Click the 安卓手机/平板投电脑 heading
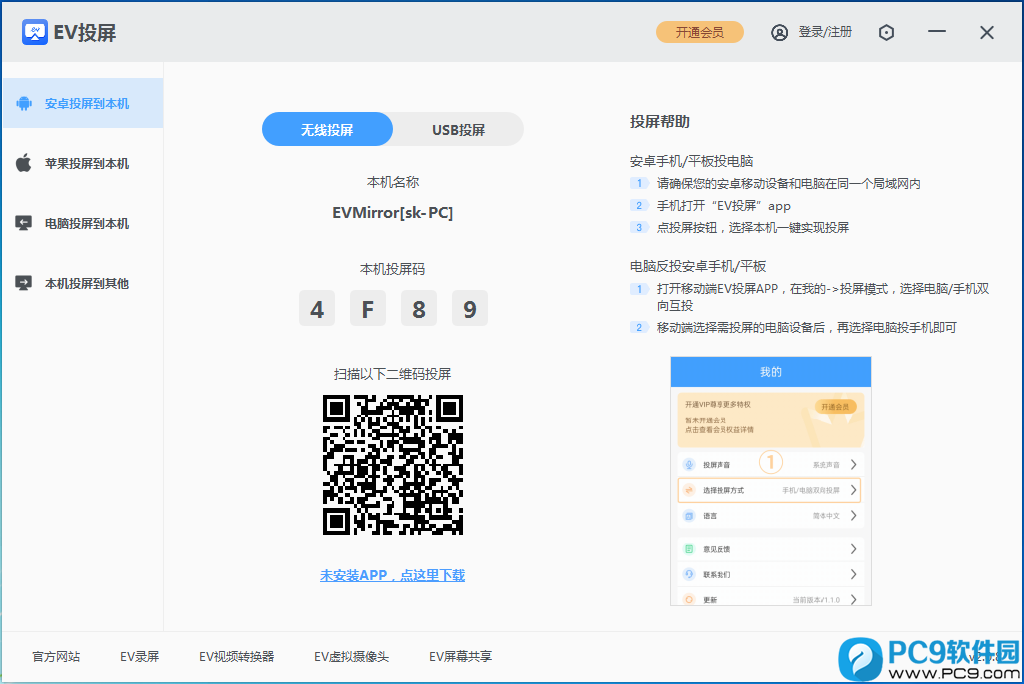 click(692, 161)
